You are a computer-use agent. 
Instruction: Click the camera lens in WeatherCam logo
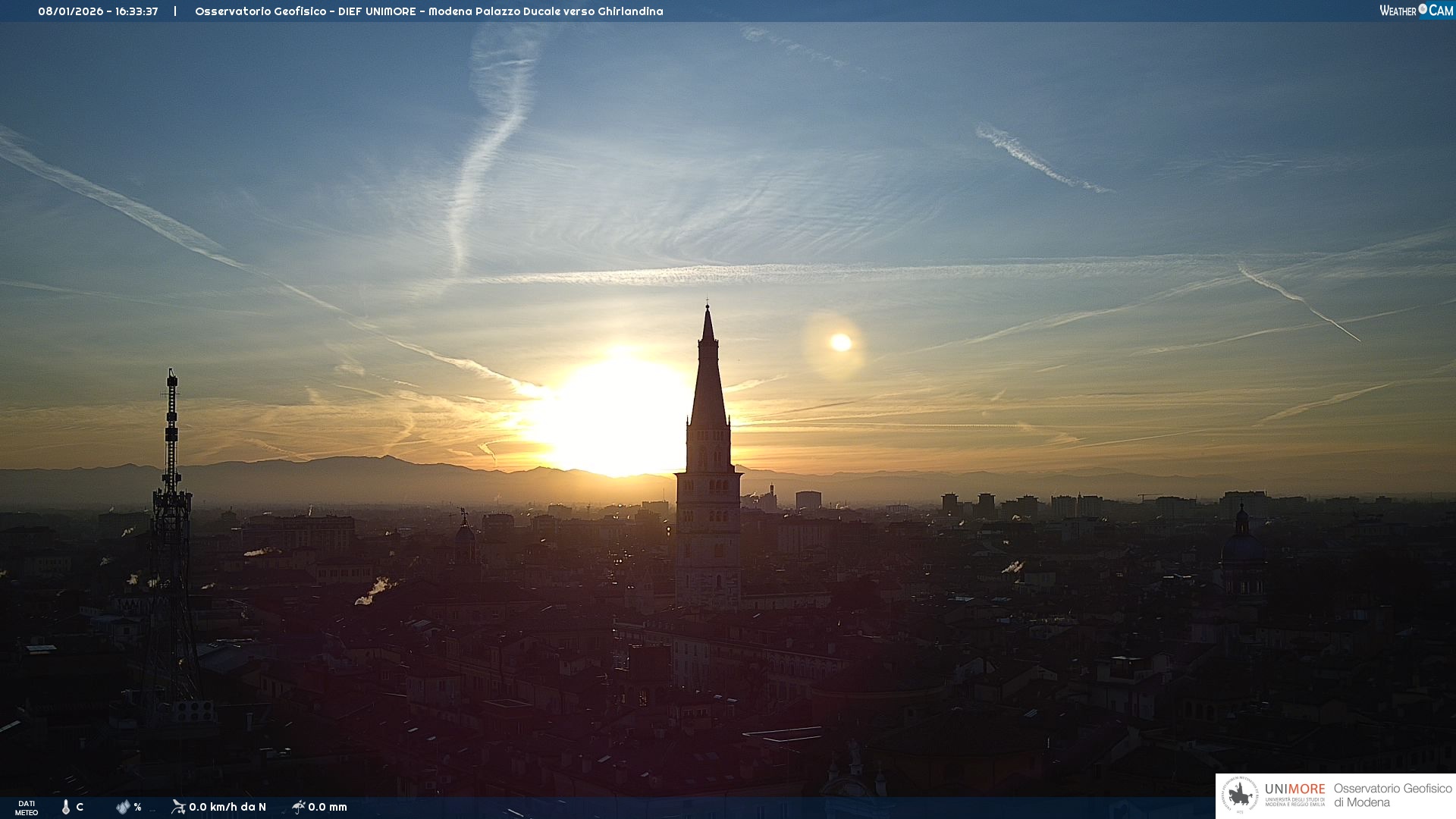(1423, 9)
